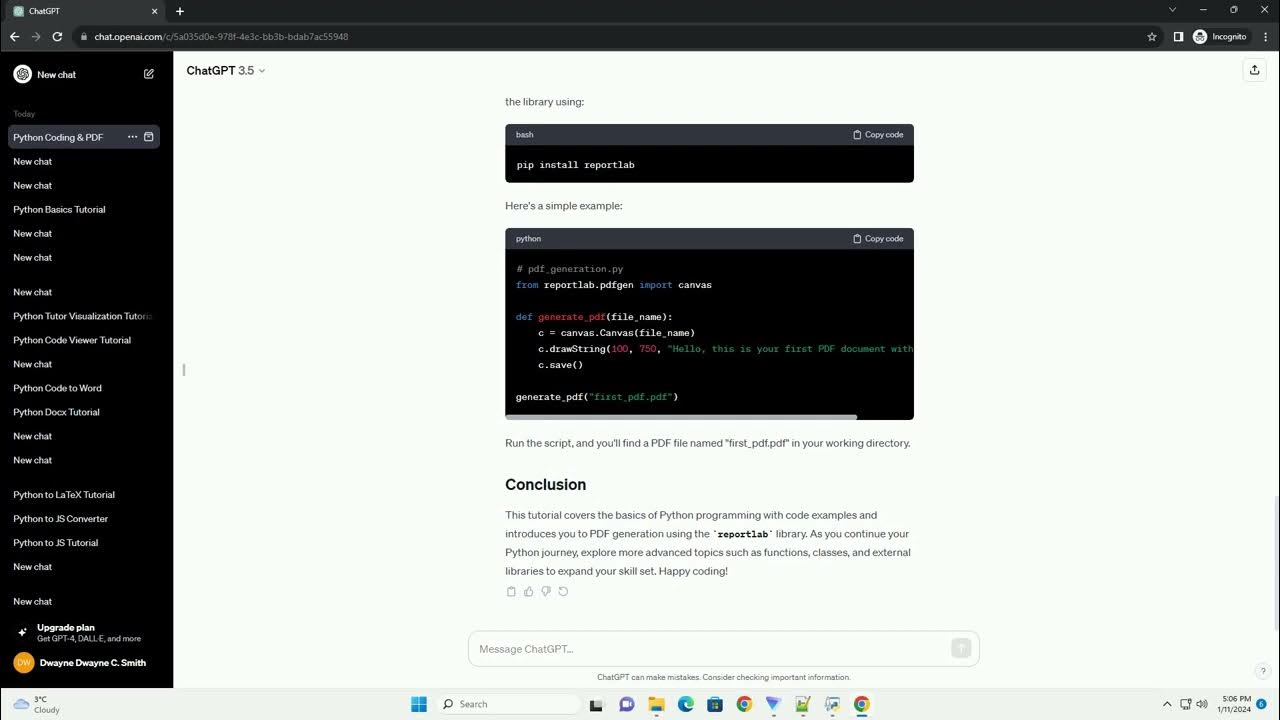Image resolution: width=1280 pixels, height=720 pixels.
Task: Bookmark this page with the star icon
Action: pos(1152,36)
